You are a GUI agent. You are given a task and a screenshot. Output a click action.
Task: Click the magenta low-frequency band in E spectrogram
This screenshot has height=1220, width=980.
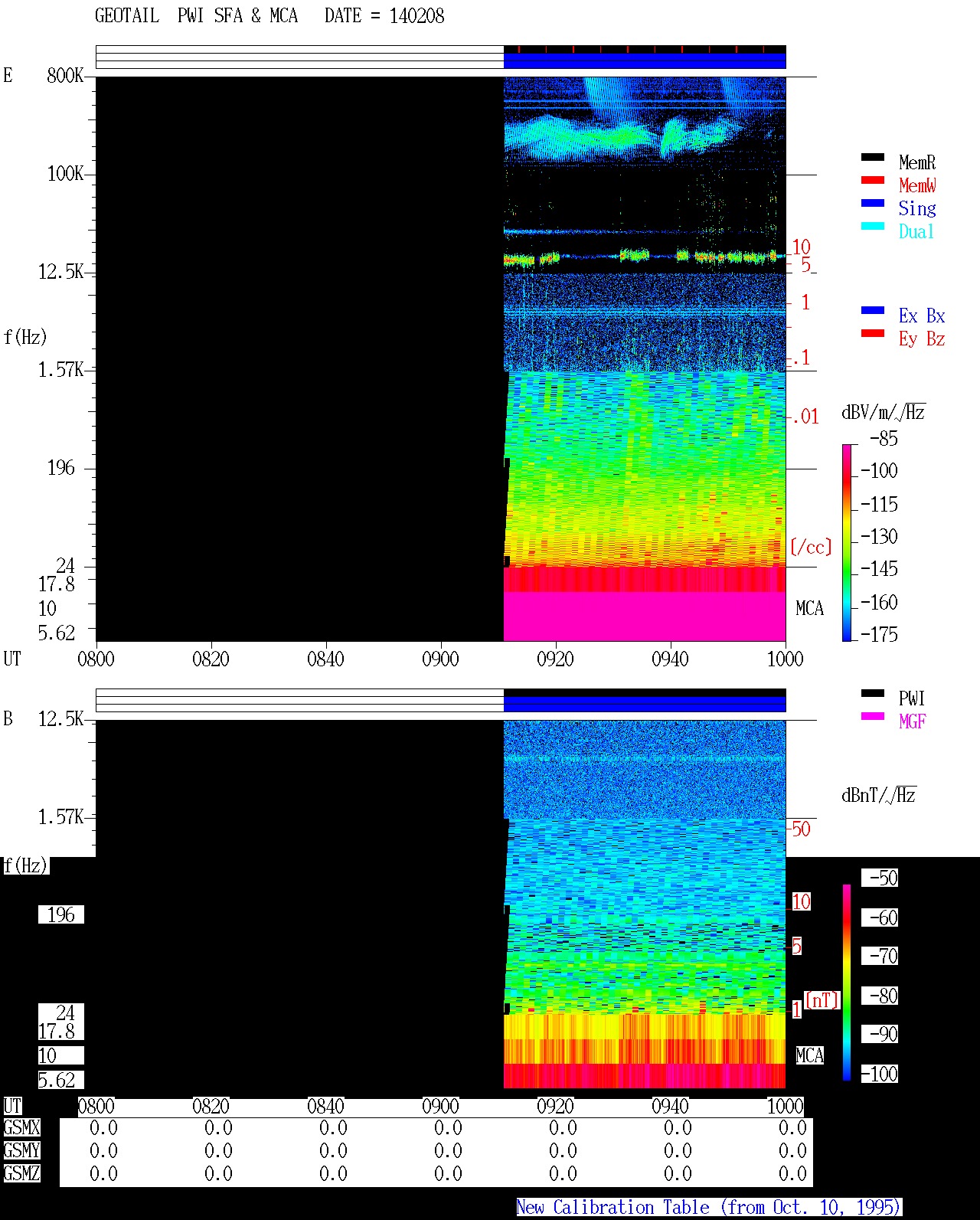click(645, 616)
